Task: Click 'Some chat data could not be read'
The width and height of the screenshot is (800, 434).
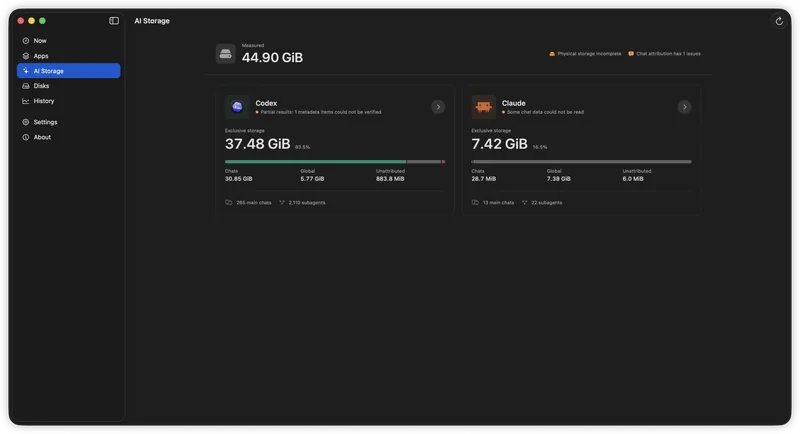Action: pos(545,112)
